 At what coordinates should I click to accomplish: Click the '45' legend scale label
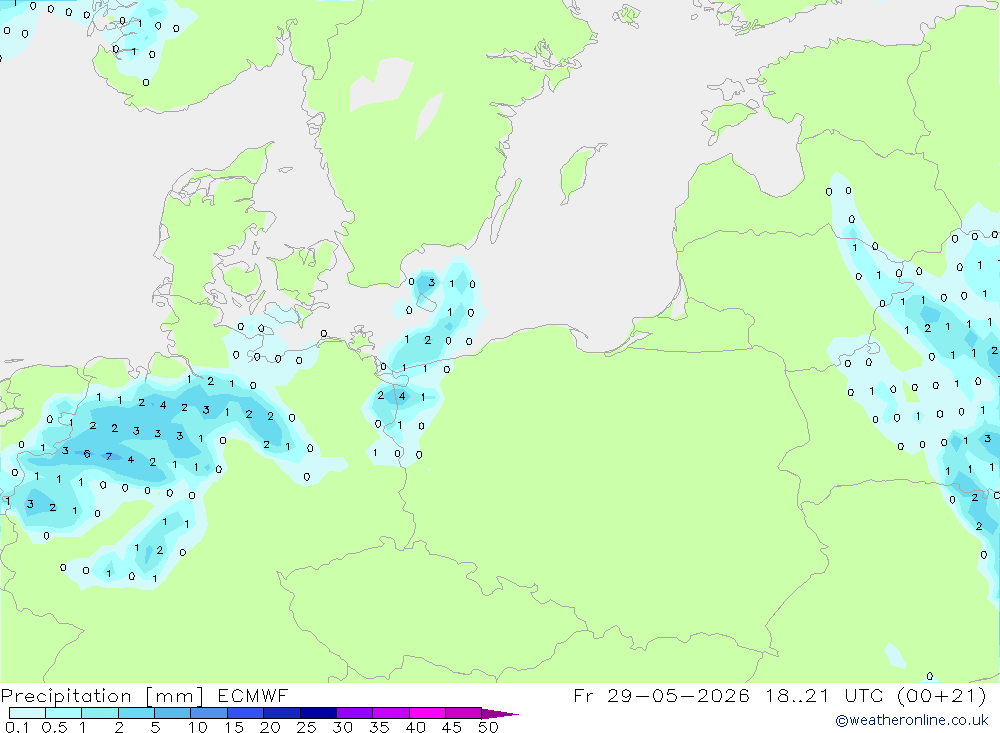(452, 727)
